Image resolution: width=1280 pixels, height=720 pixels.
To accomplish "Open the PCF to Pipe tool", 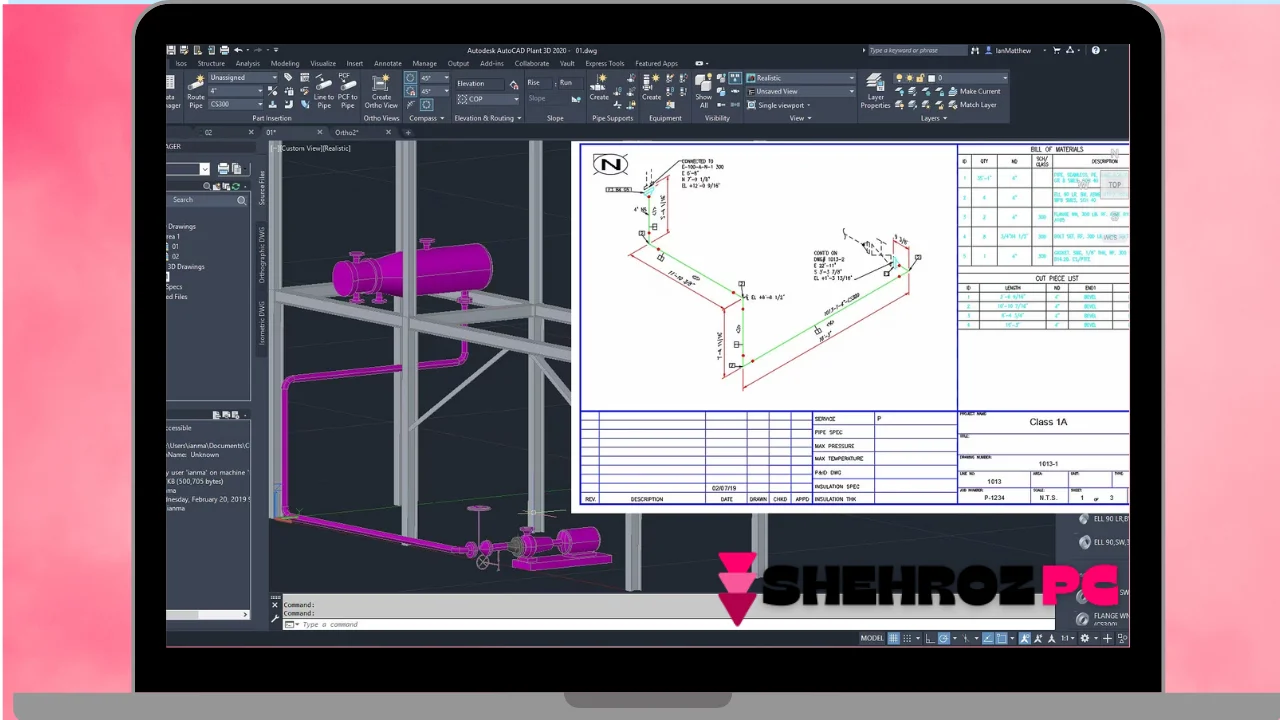I will [347, 90].
